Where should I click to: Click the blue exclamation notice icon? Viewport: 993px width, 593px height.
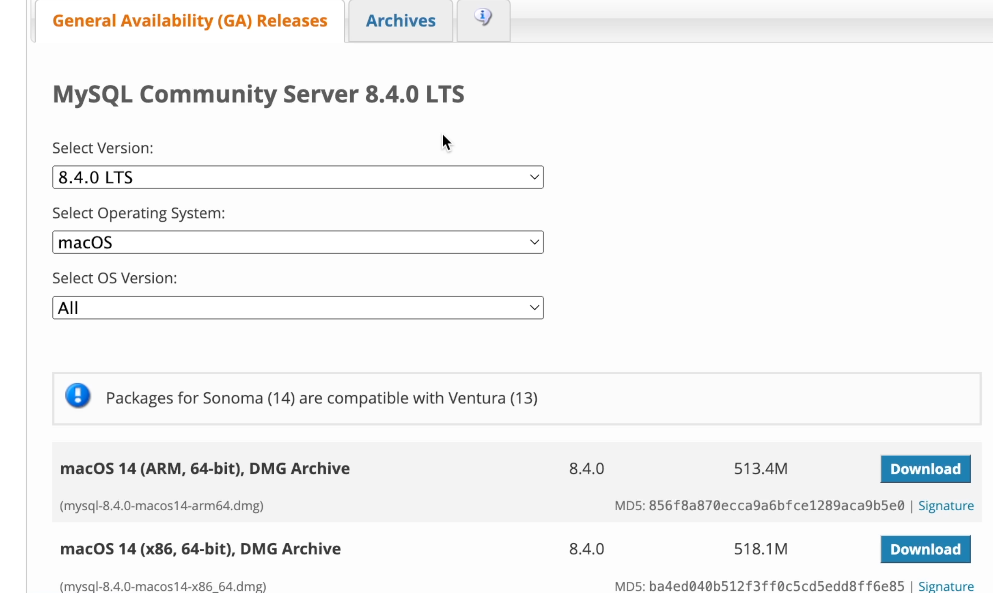click(x=78, y=397)
